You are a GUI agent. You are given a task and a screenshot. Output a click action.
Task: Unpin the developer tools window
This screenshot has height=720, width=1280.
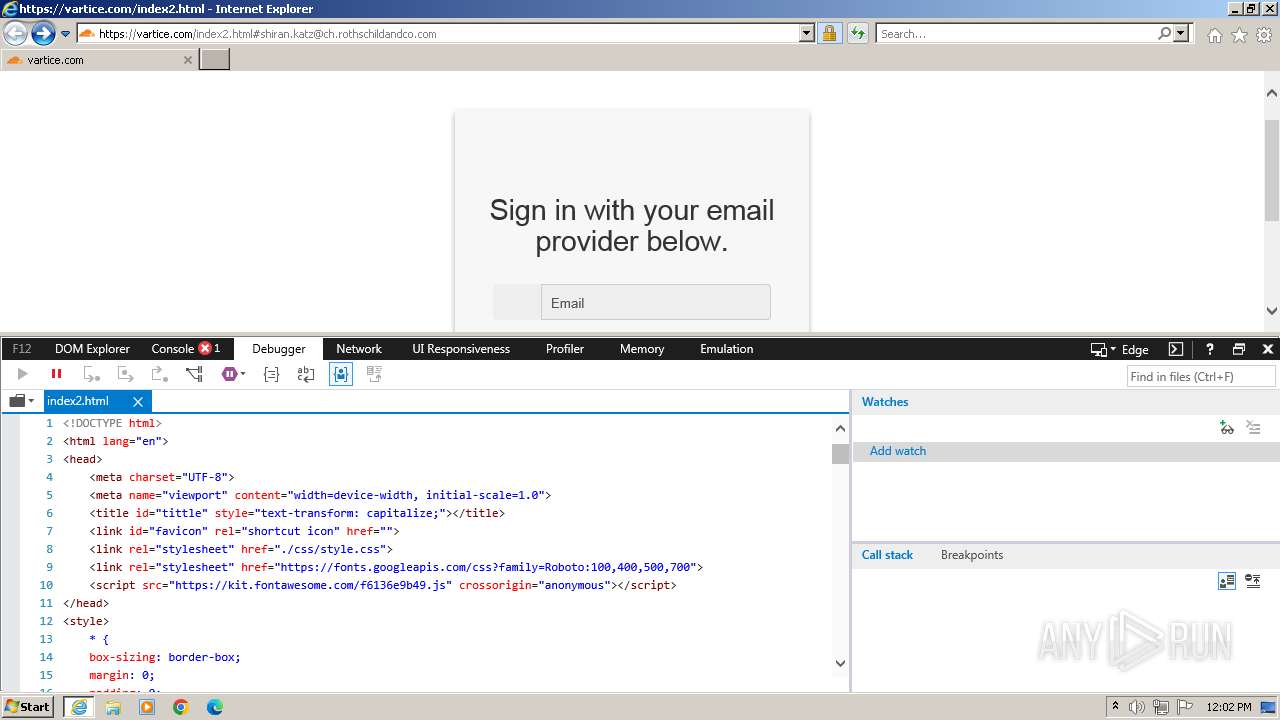[x=1239, y=349]
